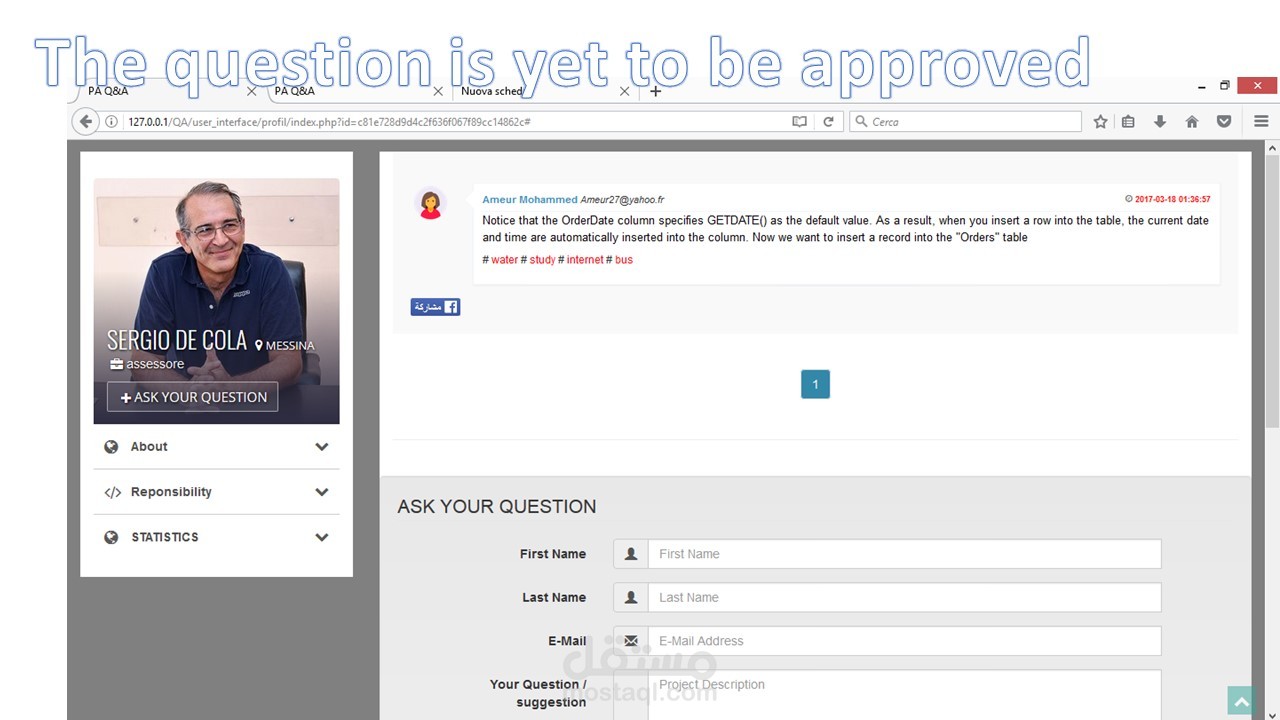Click the globe icon next to STATISTICS
Image resolution: width=1280 pixels, height=720 pixels.
point(111,537)
